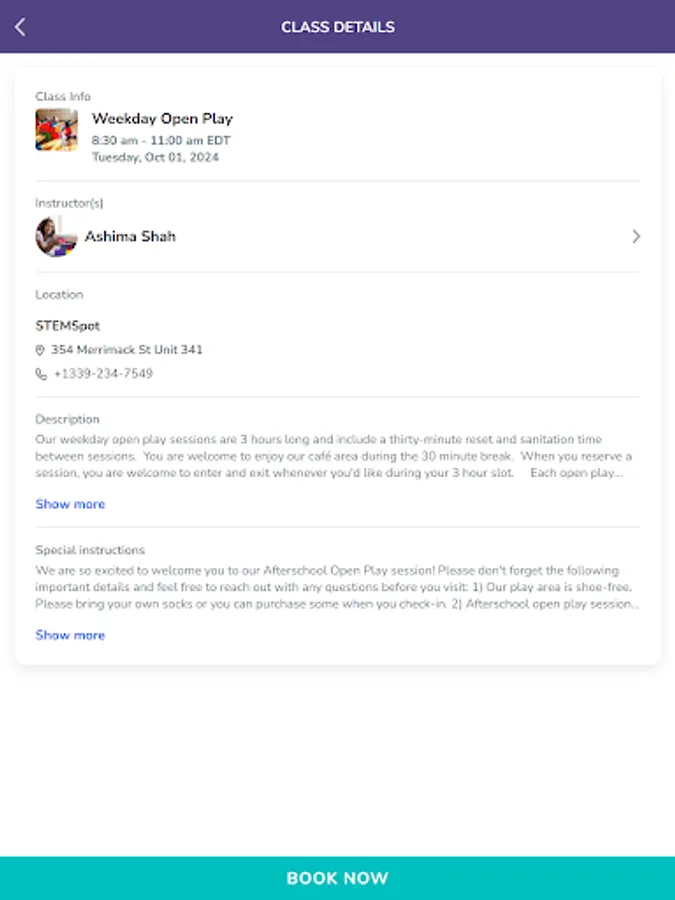Open Ashima Shah's instructor page
Image resolution: width=675 pixels, height=900 pixels.
(130, 237)
